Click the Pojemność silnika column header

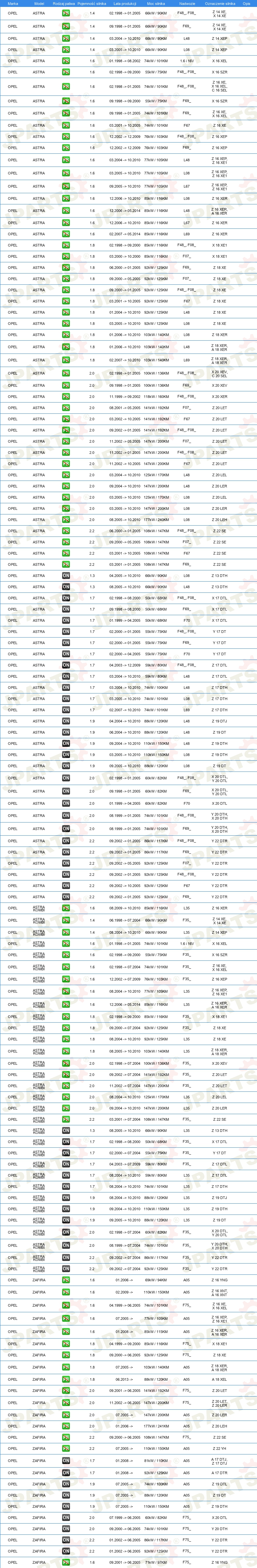click(92, 4)
